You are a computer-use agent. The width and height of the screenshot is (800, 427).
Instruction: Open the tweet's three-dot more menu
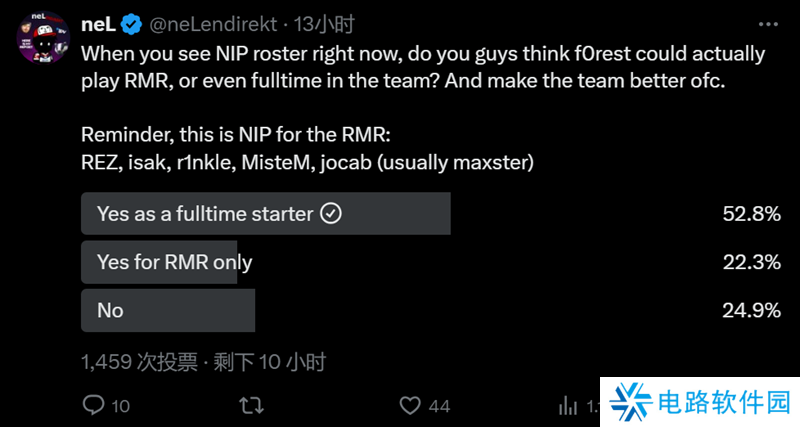768,24
